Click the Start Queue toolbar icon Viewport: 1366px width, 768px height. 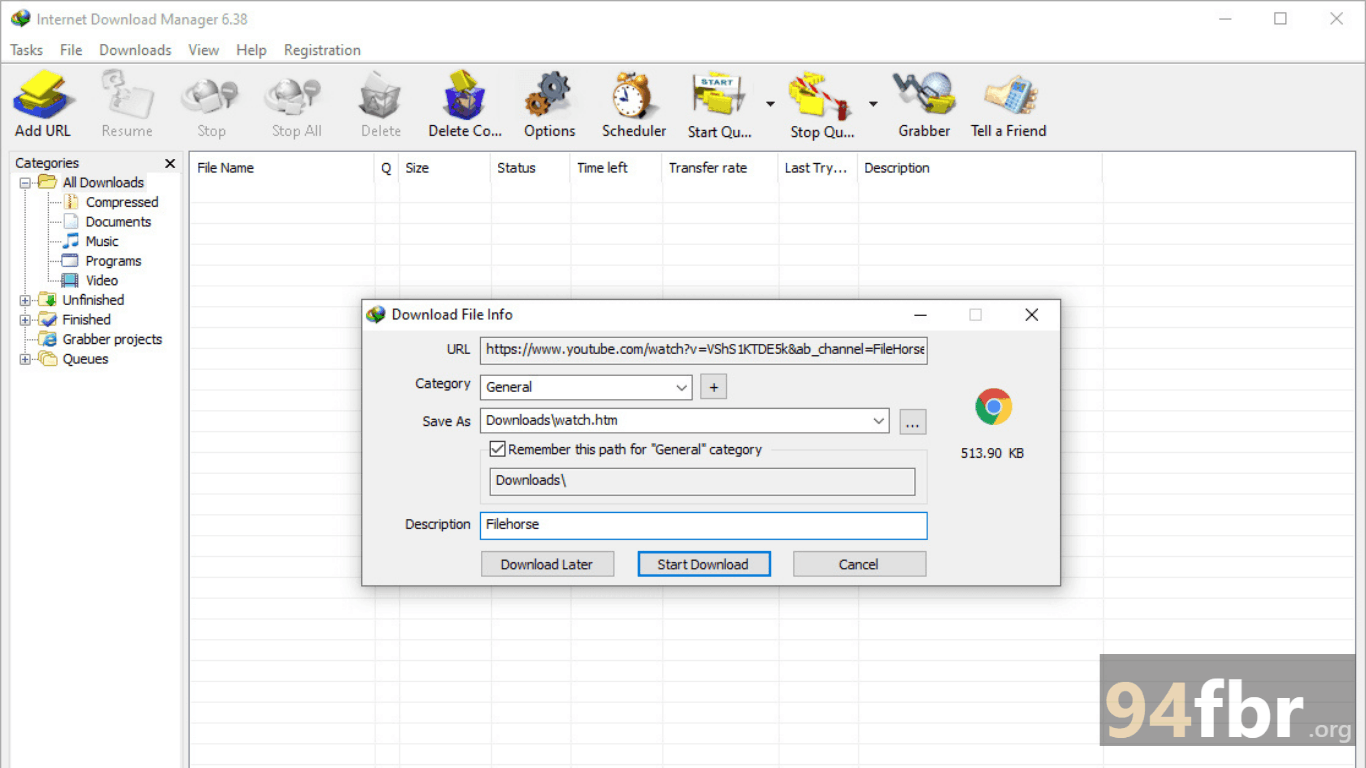[x=719, y=104]
